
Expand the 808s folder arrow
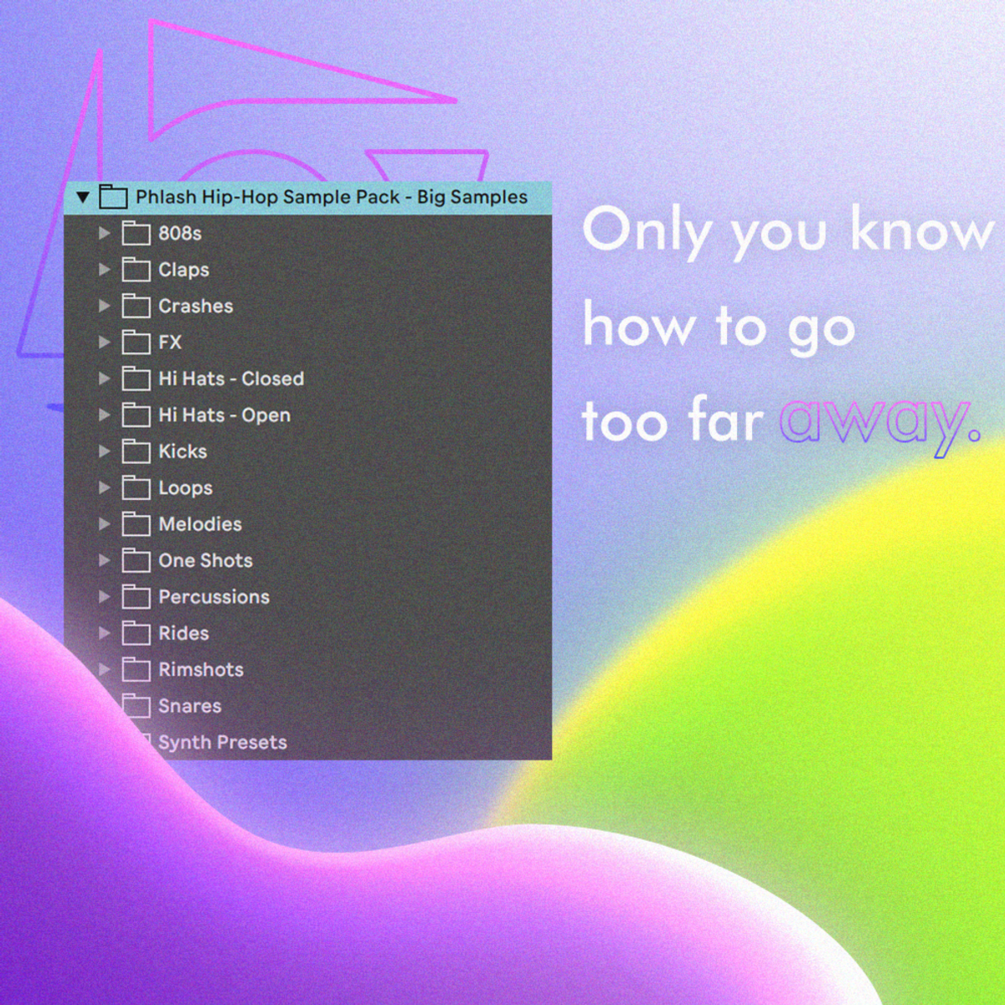[x=104, y=233]
